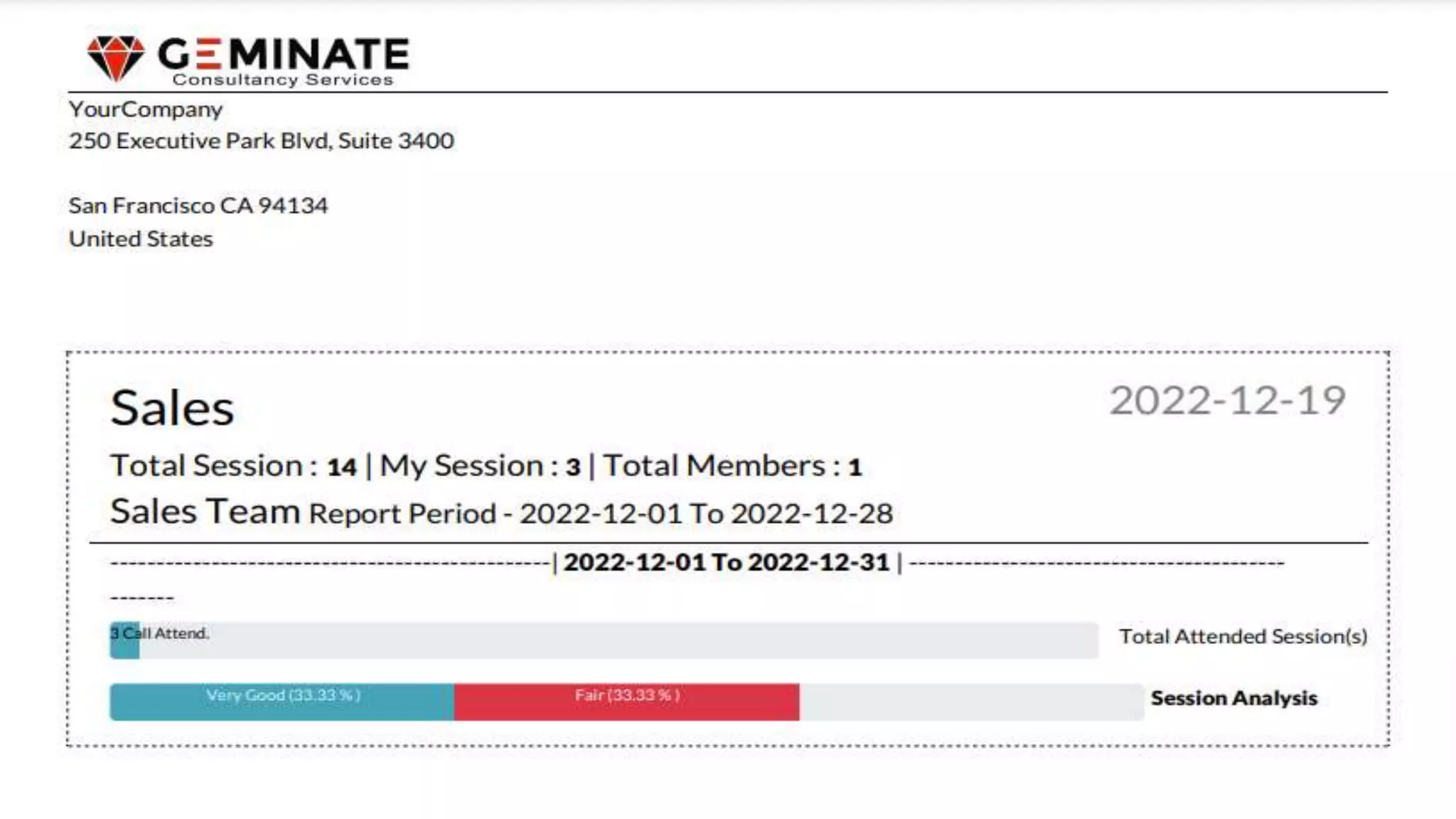This screenshot has height=819, width=1456.
Task: Click the GEMINATE company name text
Action: click(284, 54)
